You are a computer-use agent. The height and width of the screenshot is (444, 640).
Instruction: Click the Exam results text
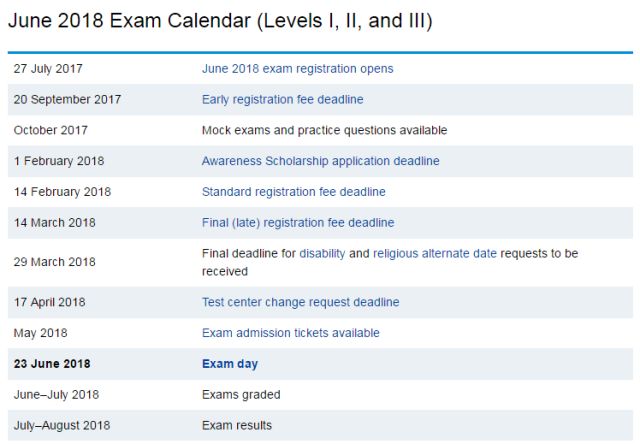237,426
